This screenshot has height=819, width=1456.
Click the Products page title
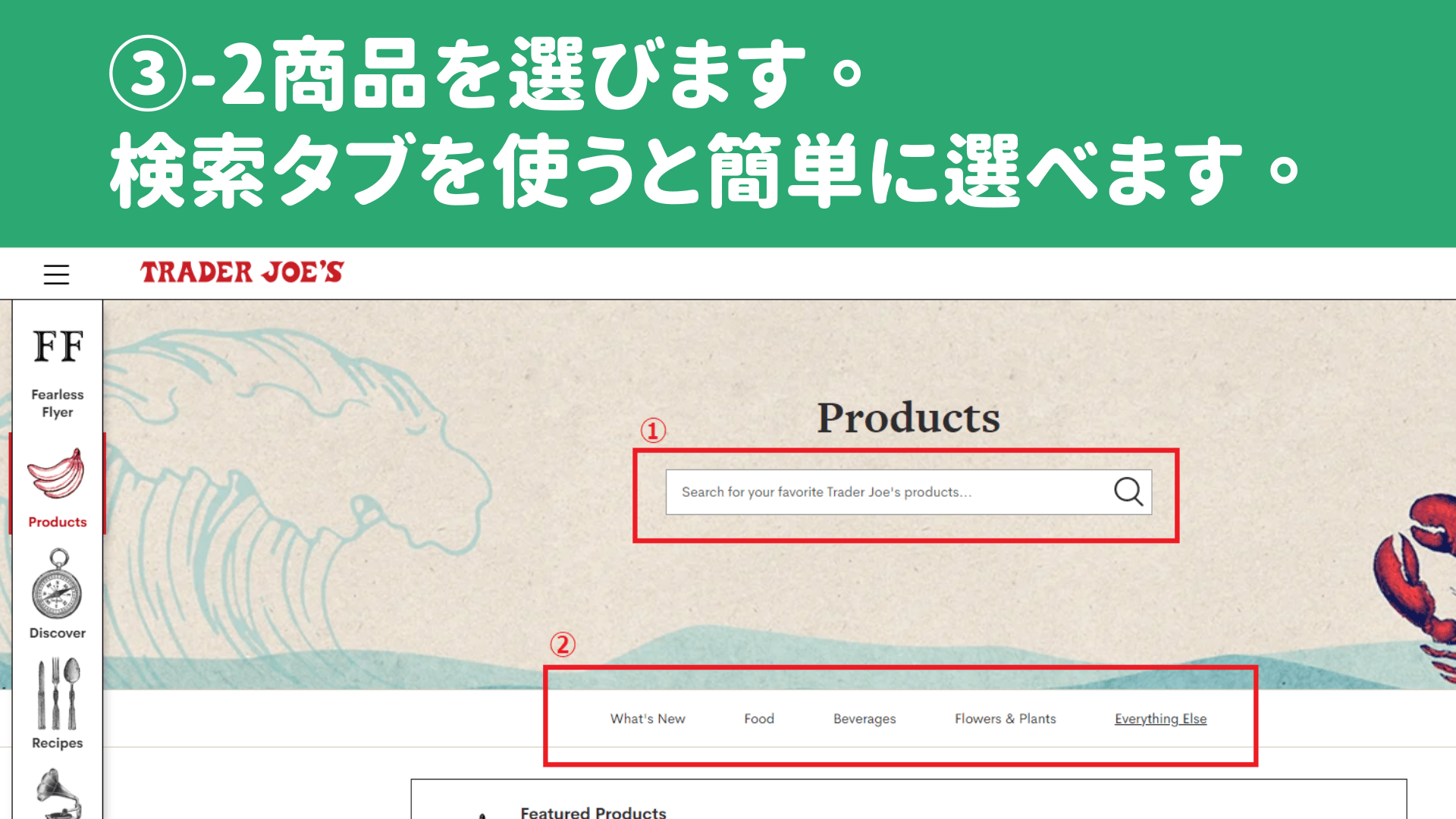pyautogui.click(x=908, y=417)
